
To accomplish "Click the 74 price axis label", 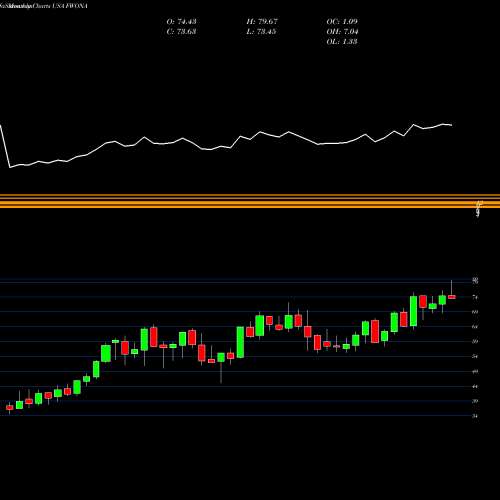I will (475, 297).
